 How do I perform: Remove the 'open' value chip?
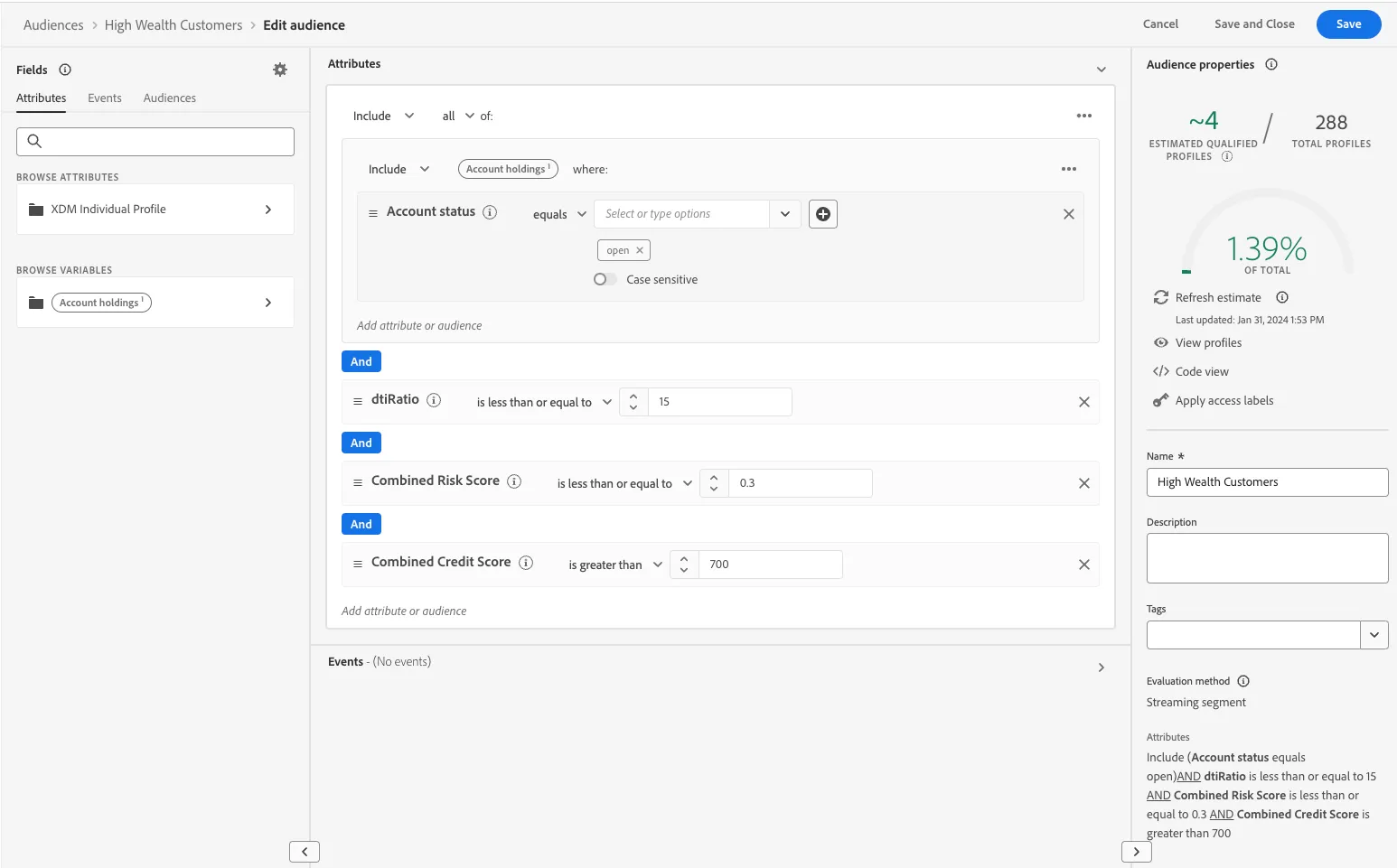[x=640, y=250]
